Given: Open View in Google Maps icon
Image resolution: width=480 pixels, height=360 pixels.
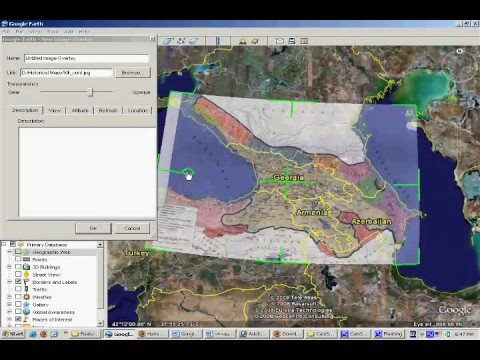Looking at the screenshot, I should [304, 41].
